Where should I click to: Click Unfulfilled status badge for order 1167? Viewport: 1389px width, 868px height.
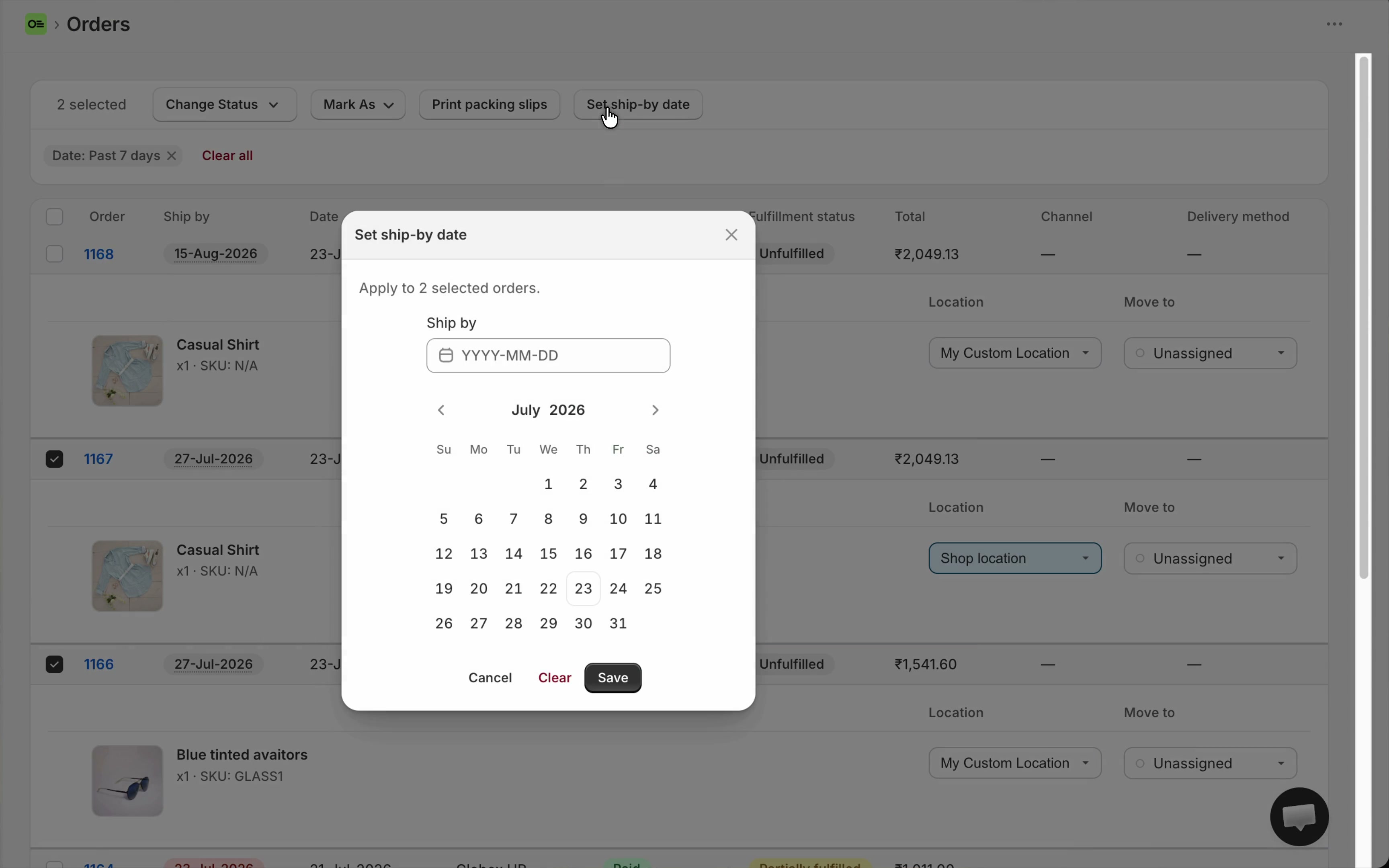[x=791, y=459]
